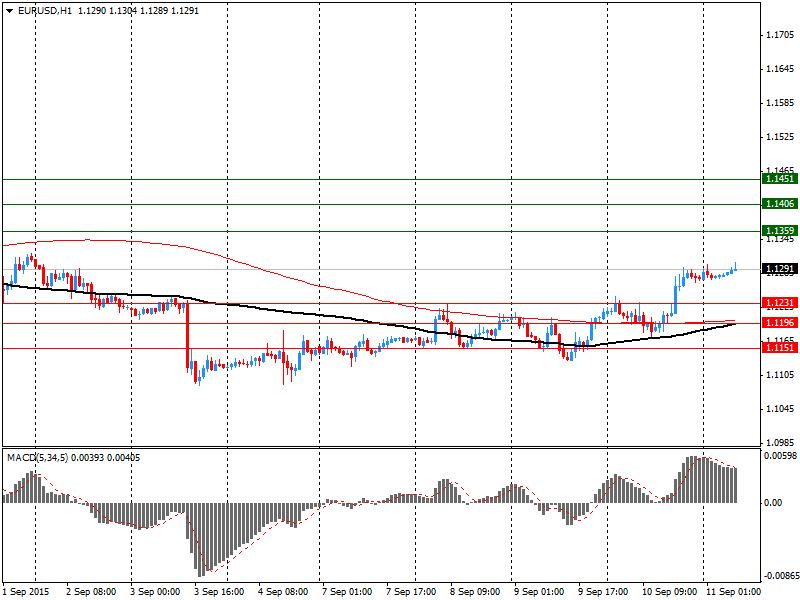The width and height of the screenshot is (800, 600).
Task: Click the MACD scale value -0.00865
Action: coord(781,576)
